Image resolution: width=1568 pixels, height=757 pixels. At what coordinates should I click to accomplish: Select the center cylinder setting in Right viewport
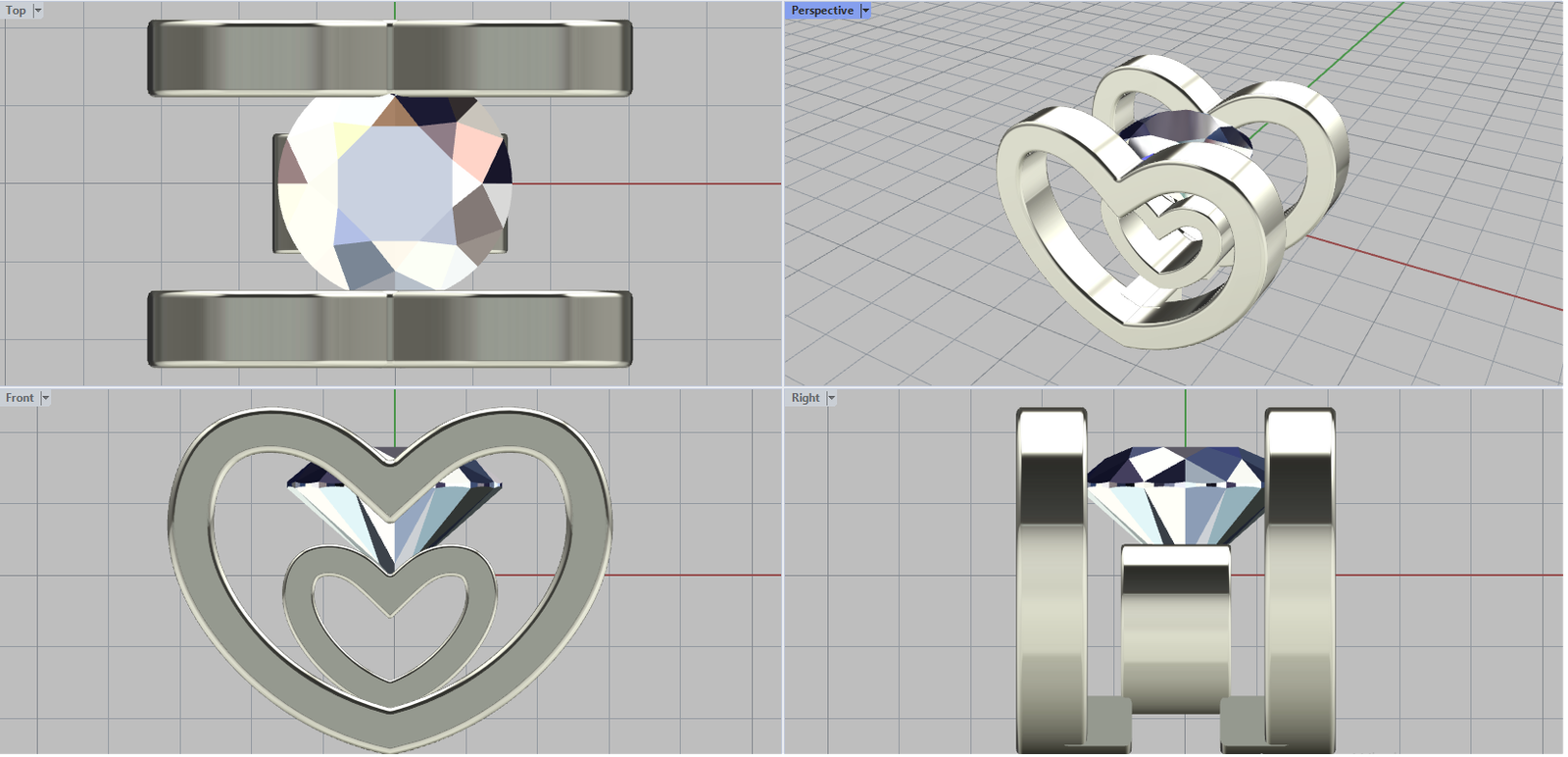tap(1175, 628)
